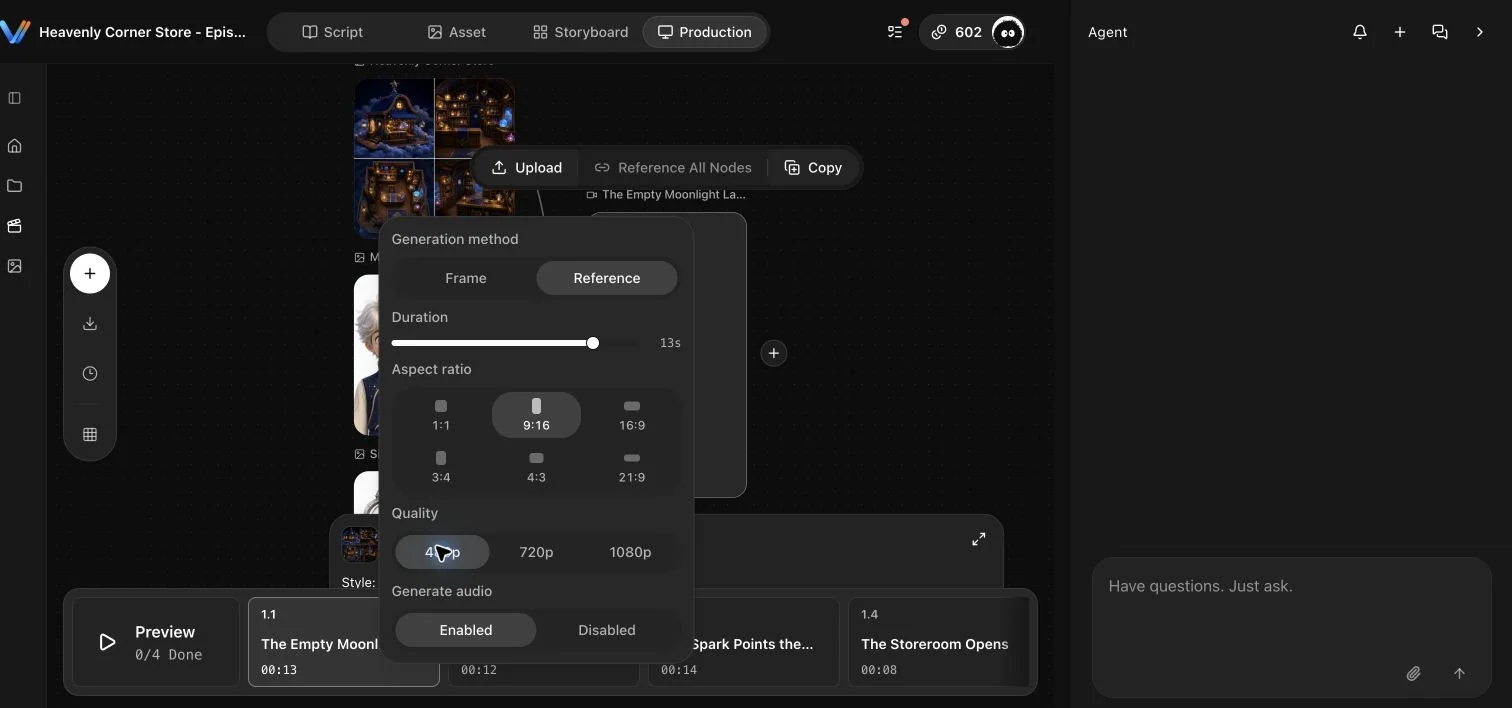Click the plus button beside the video node
Image resolution: width=1512 pixels, height=708 pixels.
click(x=773, y=353)
